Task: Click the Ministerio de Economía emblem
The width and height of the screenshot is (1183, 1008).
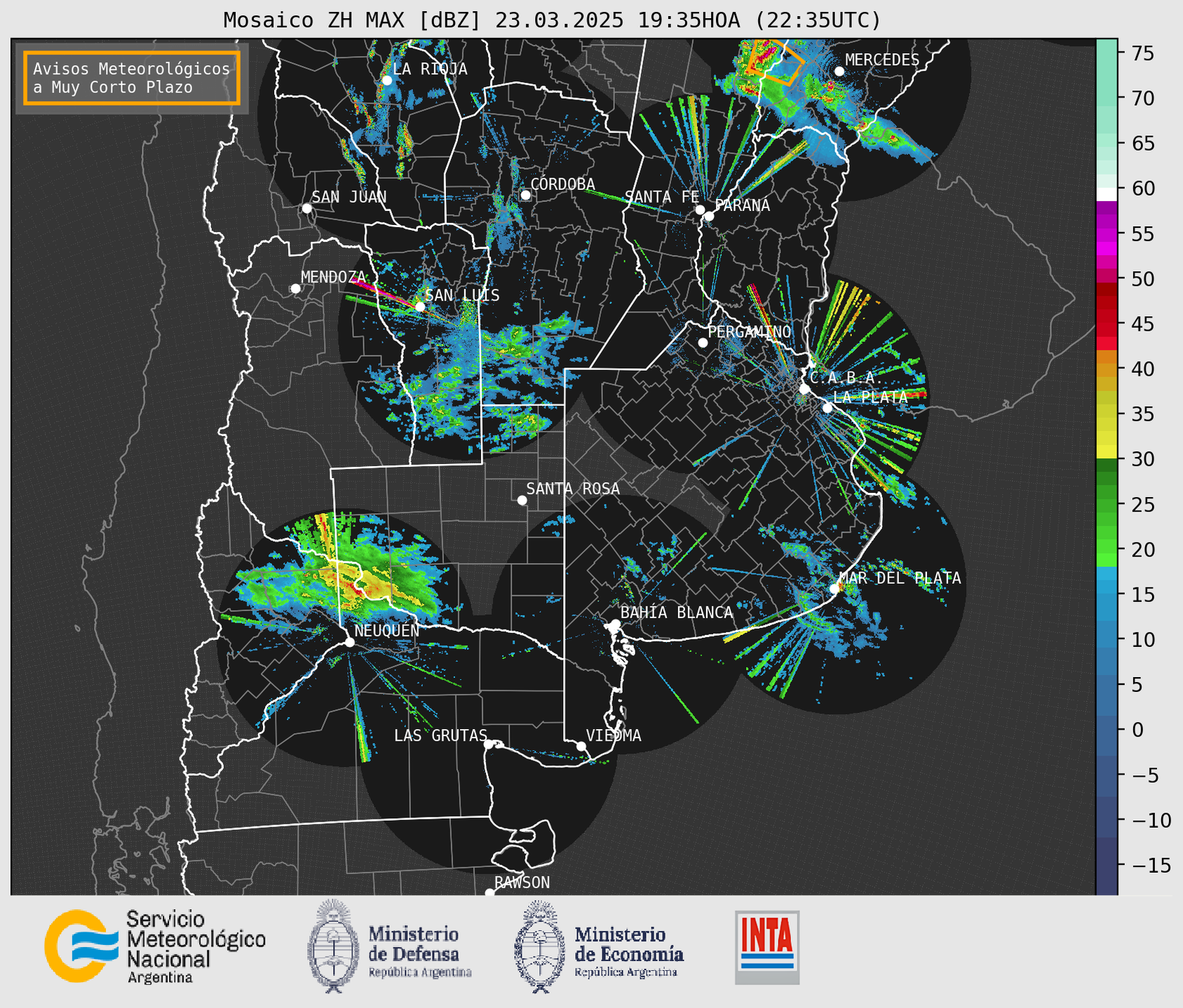Action: click(539, 946)
